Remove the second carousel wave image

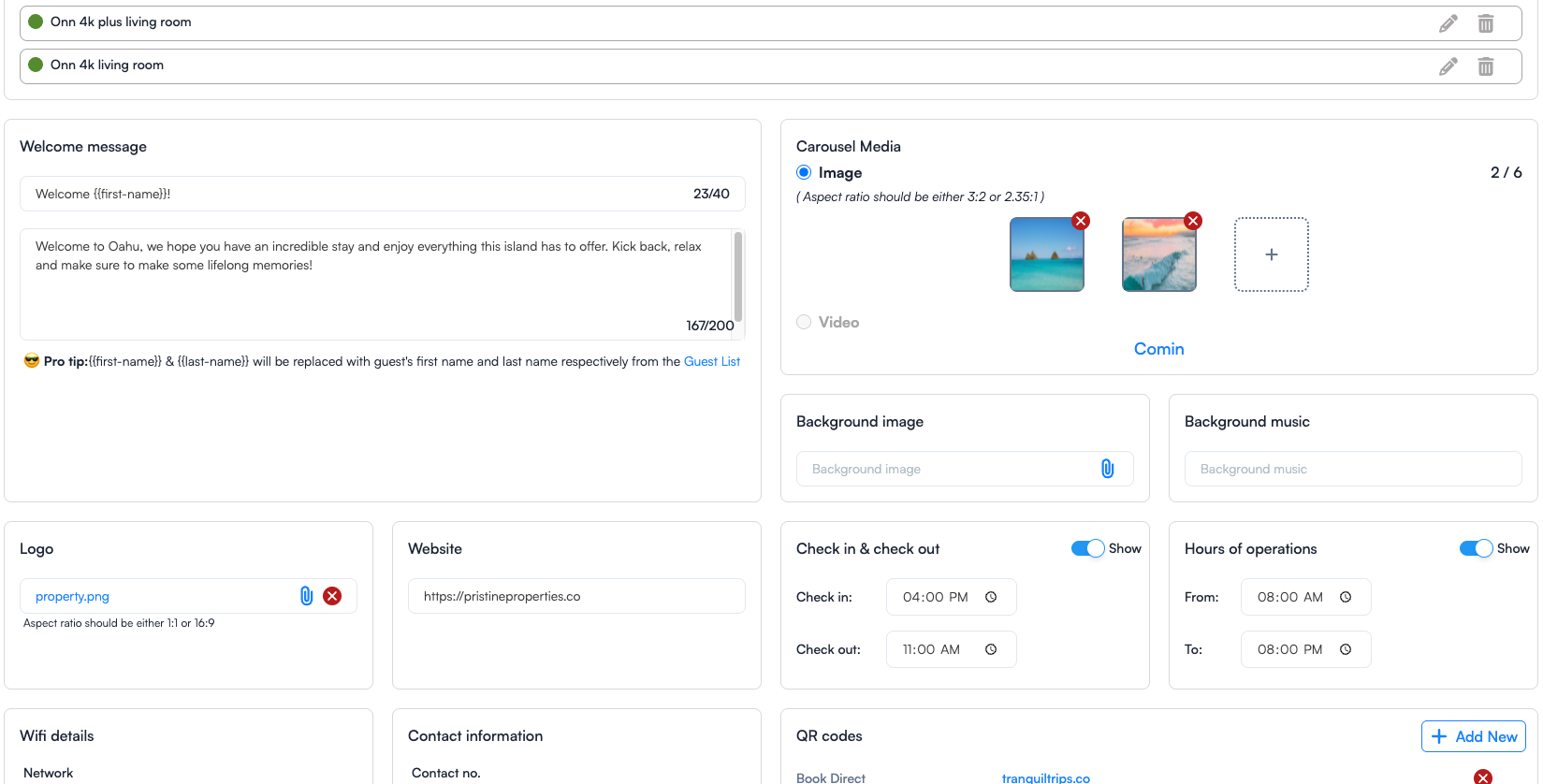[1193, 221]
